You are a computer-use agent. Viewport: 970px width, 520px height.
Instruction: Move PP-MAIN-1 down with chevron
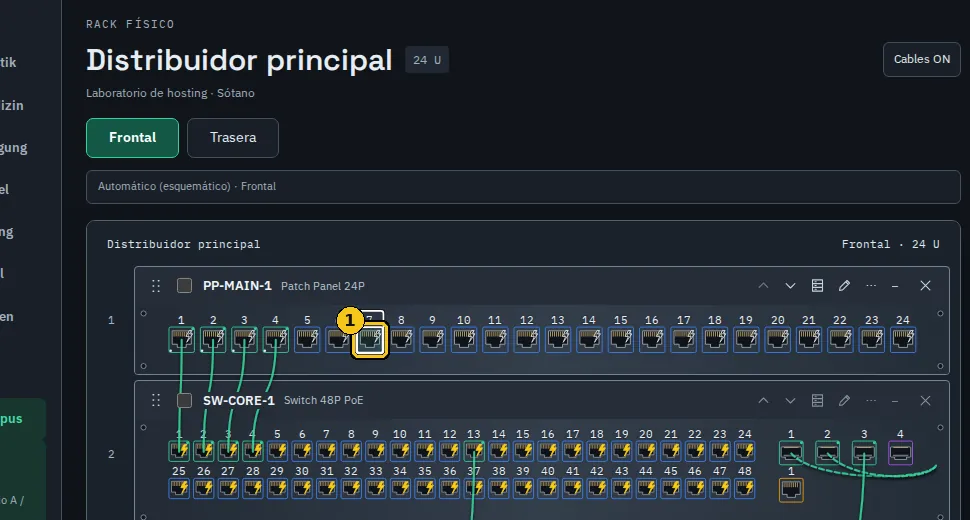pyautogui.click(x=790, y=286)
